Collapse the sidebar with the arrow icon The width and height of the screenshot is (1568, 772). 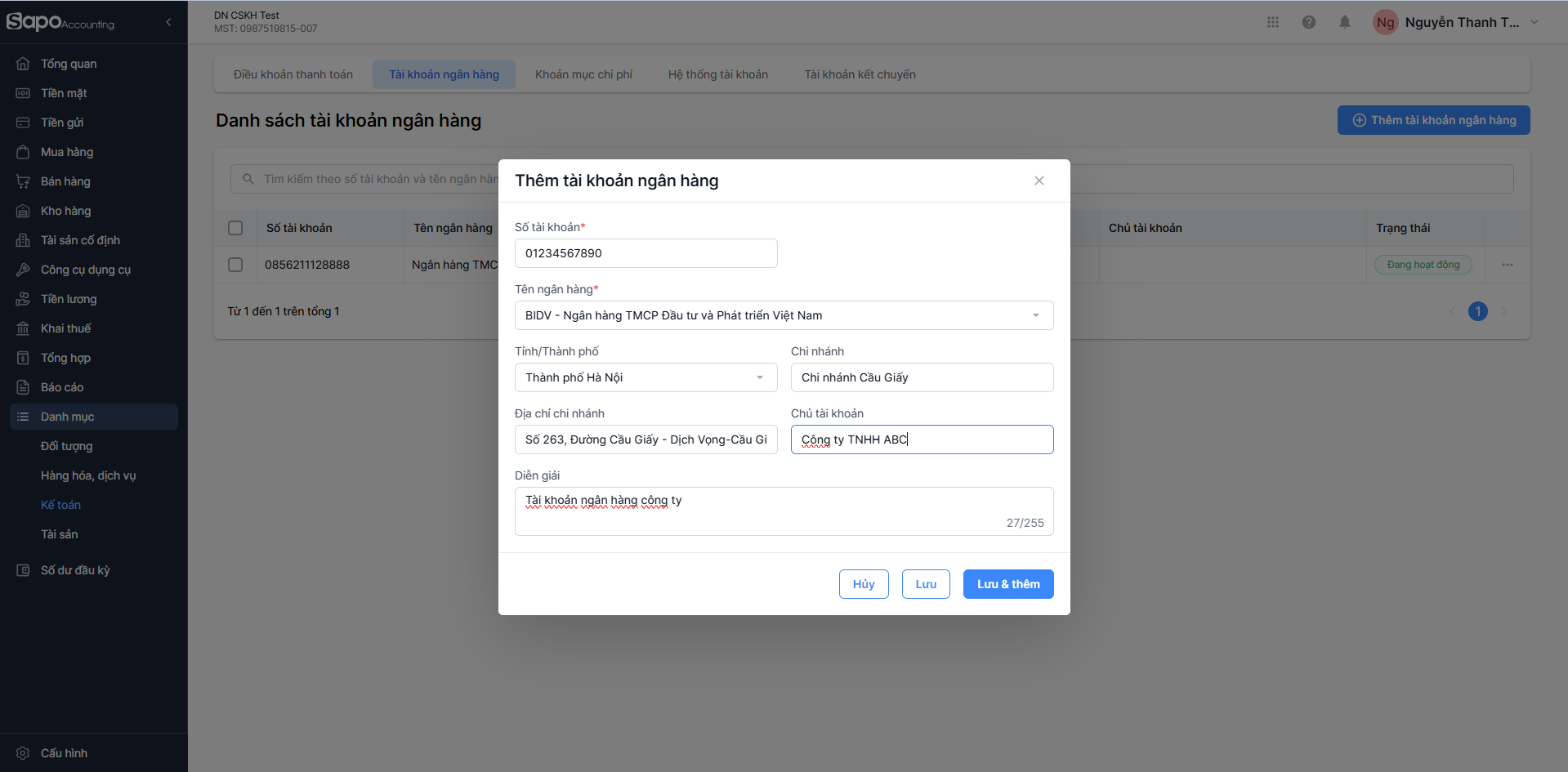(168, 22)
